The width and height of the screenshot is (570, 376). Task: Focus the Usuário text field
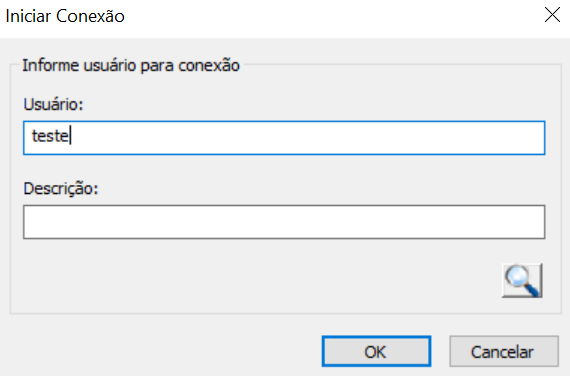tap(284, 138)
